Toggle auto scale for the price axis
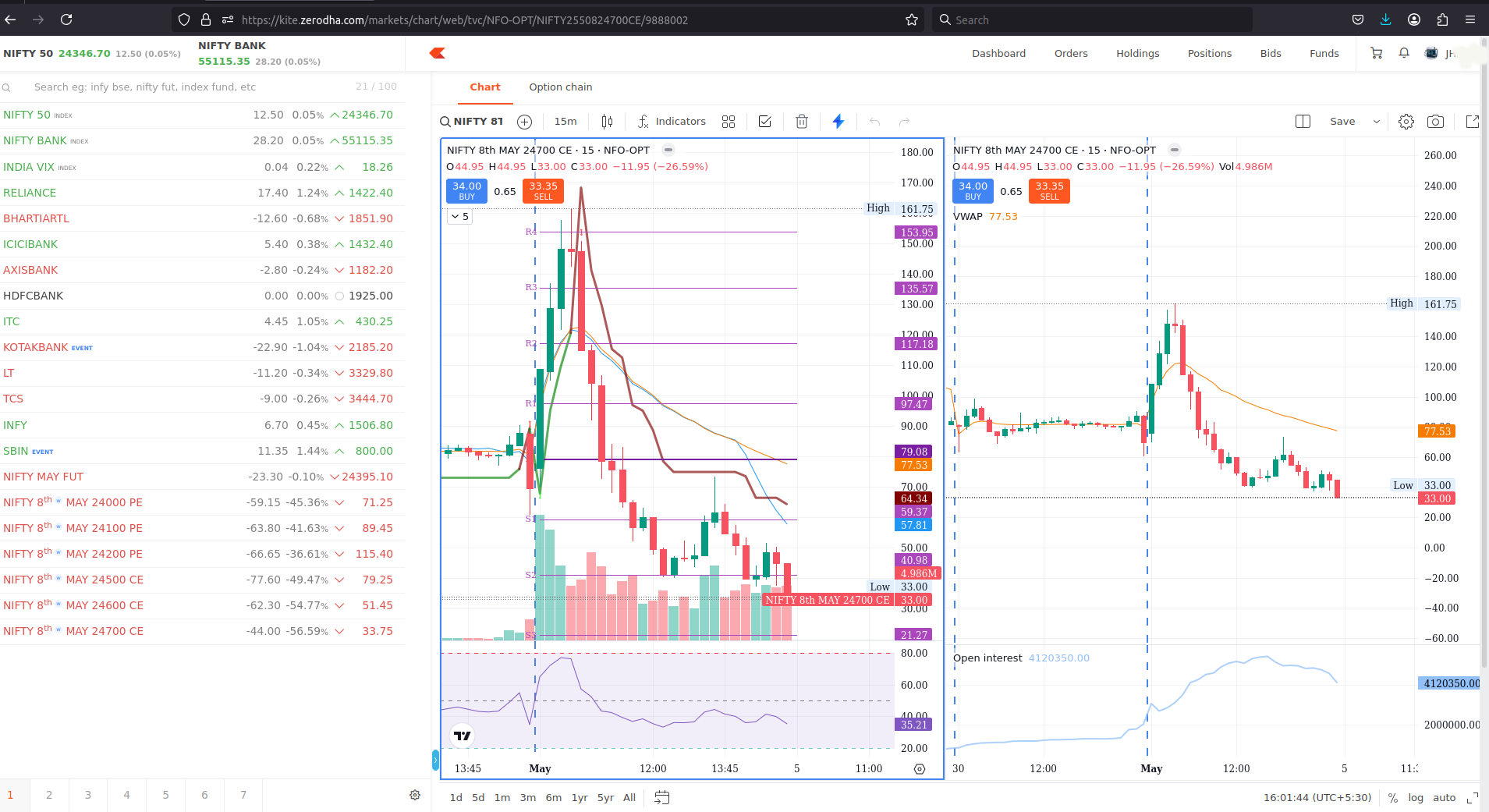The width and height of the screenshot is (1489, 812). click(1445, 797)
